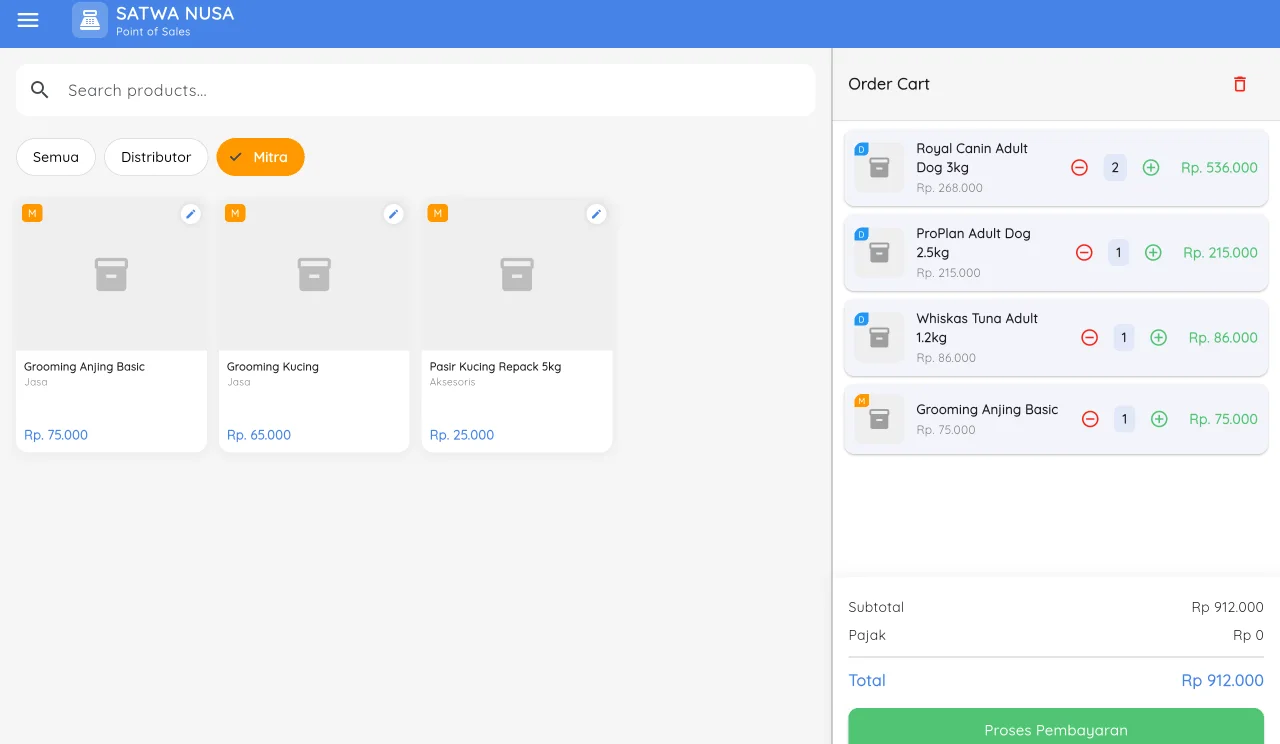Screen dimensions: 1280x744
Task: Click the Pajak Rp 0 value
Action: click(x=1248, y=635)
